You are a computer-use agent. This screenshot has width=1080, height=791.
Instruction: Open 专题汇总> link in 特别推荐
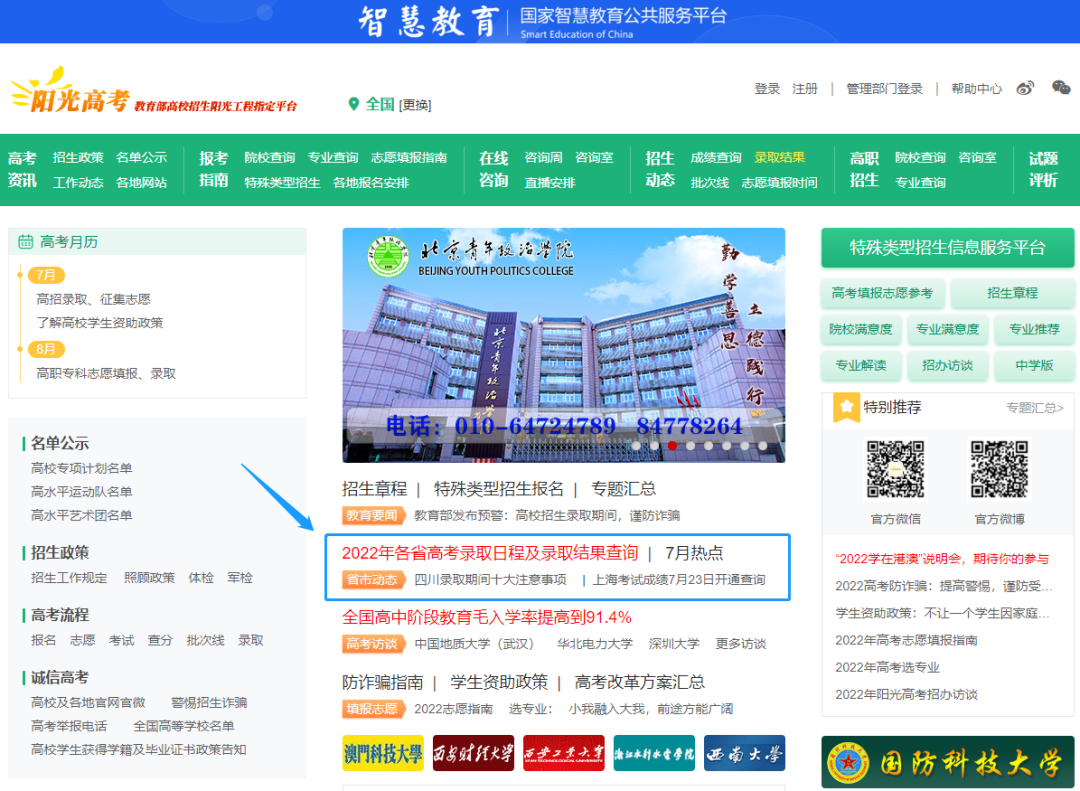pyautogui.click(x=1035, y=408)
